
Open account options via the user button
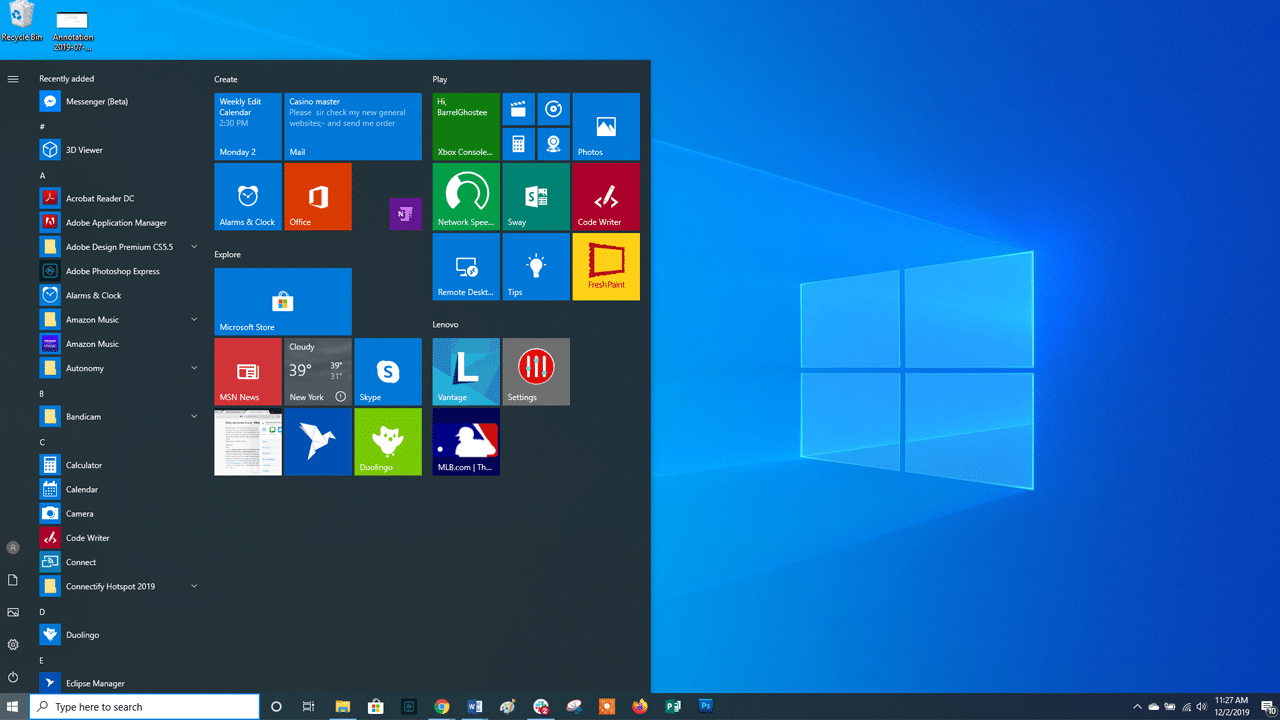[13, 547]
